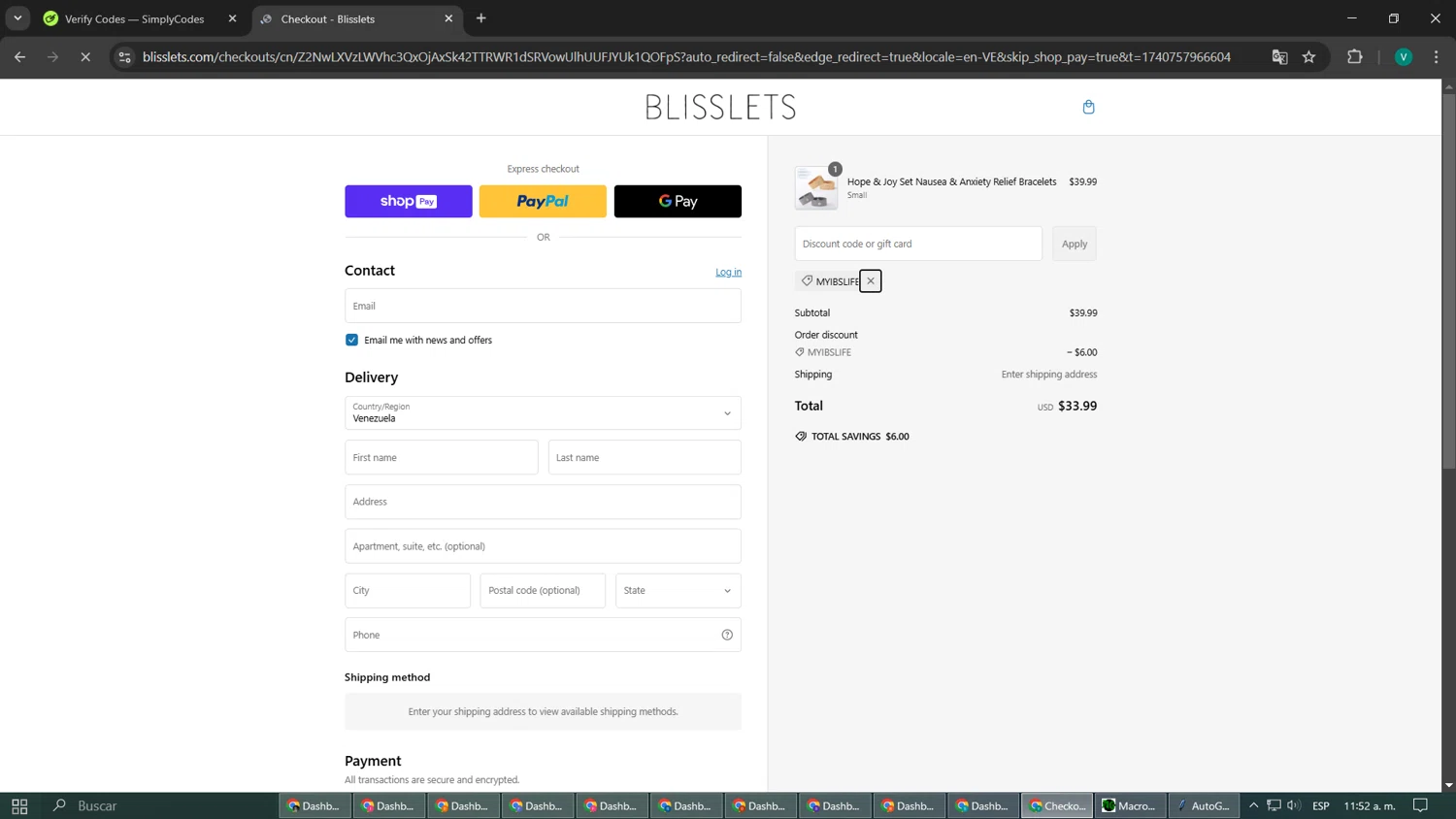
Task: Bookmark this page with star icon
Action: [x=1308, y=57]
